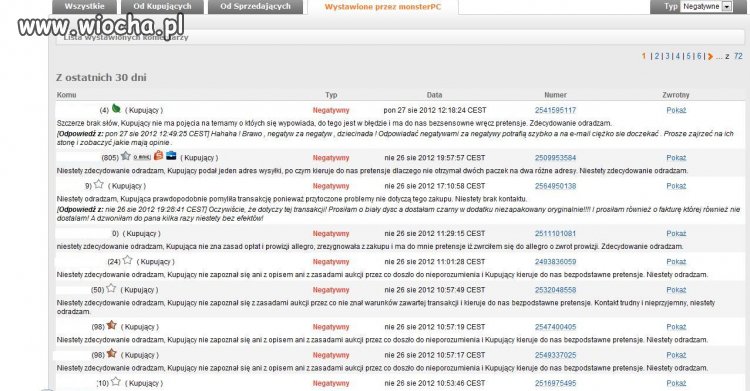Open the Typ Negatywne dropdown

click(707, 7)
